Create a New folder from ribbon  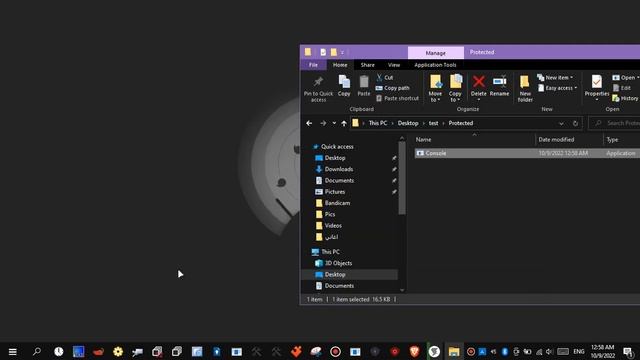525,89
